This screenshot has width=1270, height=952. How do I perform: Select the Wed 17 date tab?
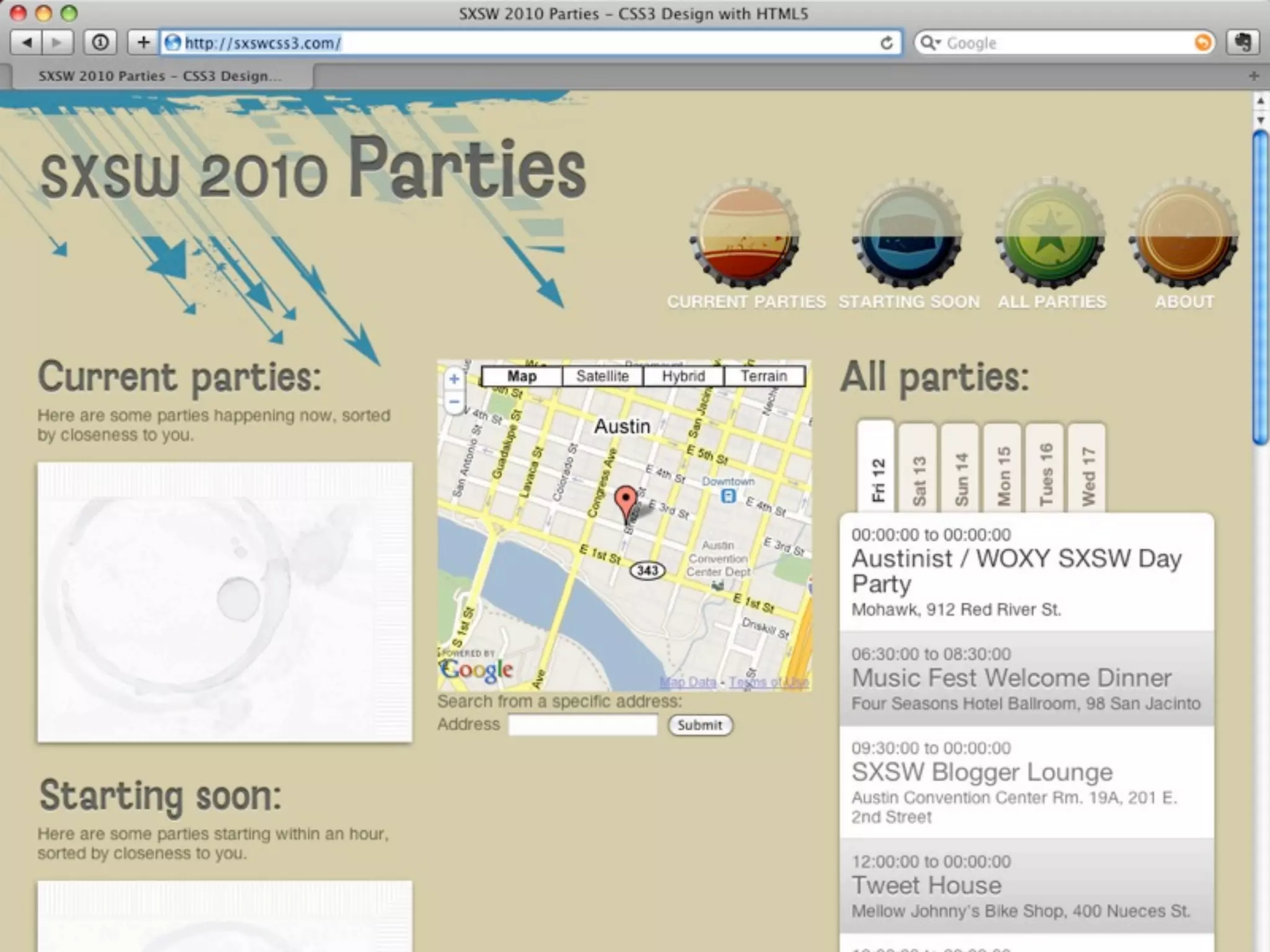[x=1086, y=469]
